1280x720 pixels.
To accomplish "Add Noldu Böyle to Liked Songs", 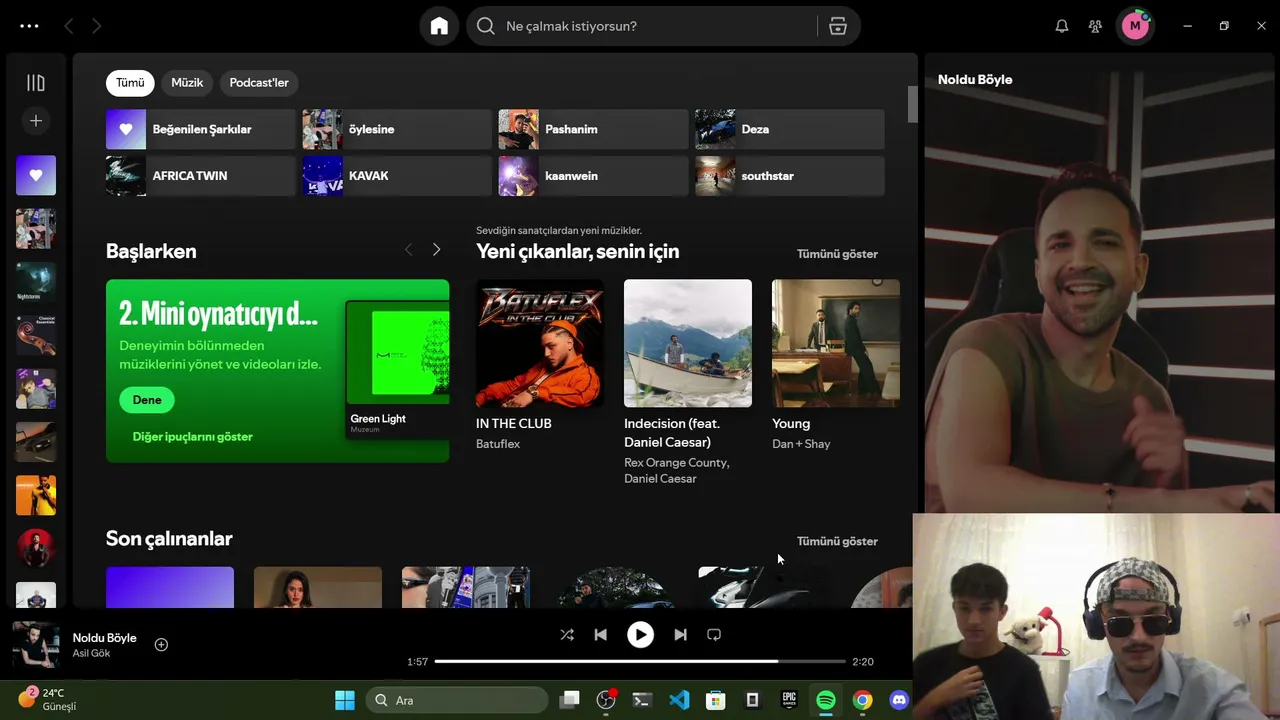I will 161,645.
